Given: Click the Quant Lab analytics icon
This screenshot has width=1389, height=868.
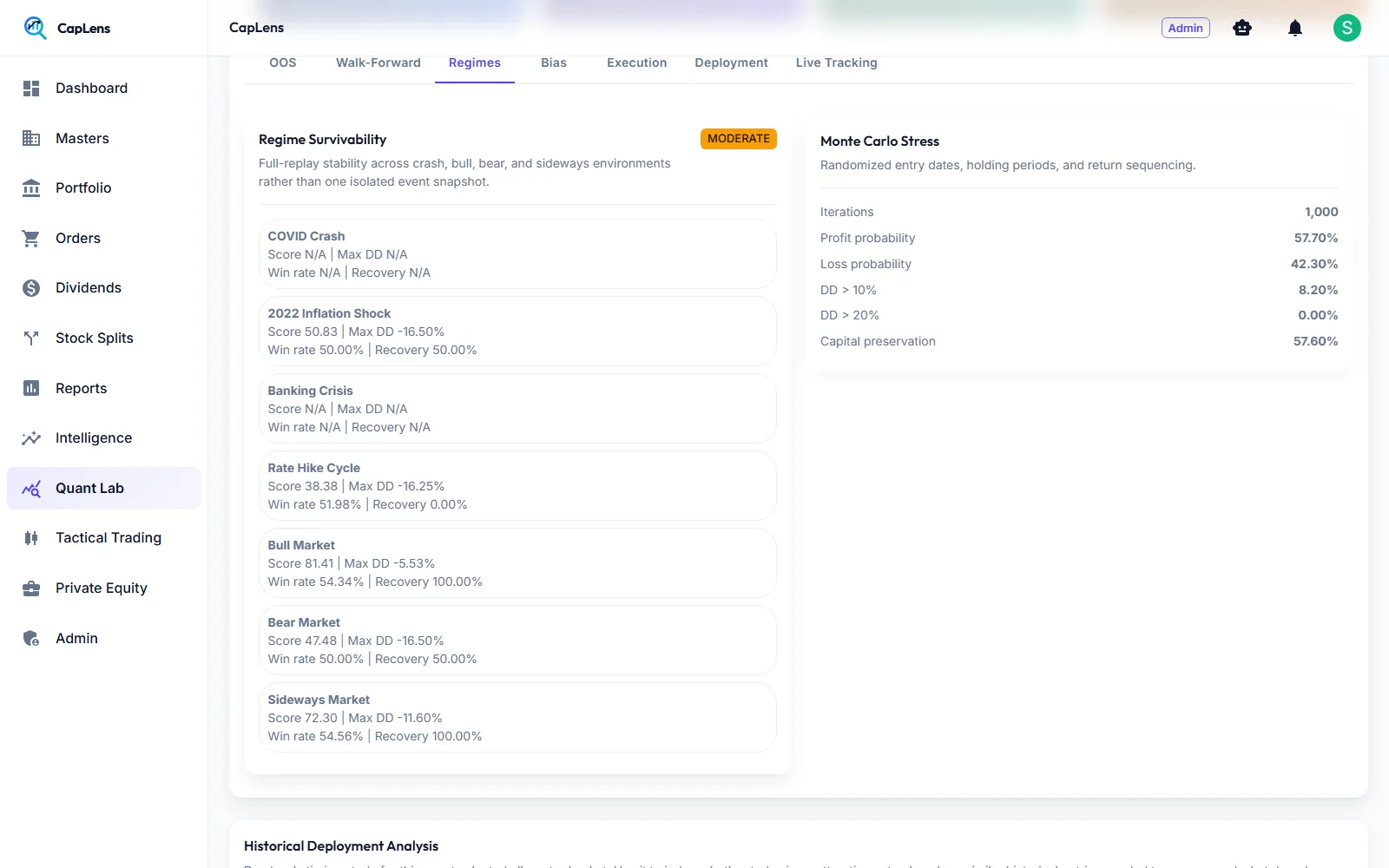Looking at the screenshot, I should pyautogui.click(x=31, y=489).
